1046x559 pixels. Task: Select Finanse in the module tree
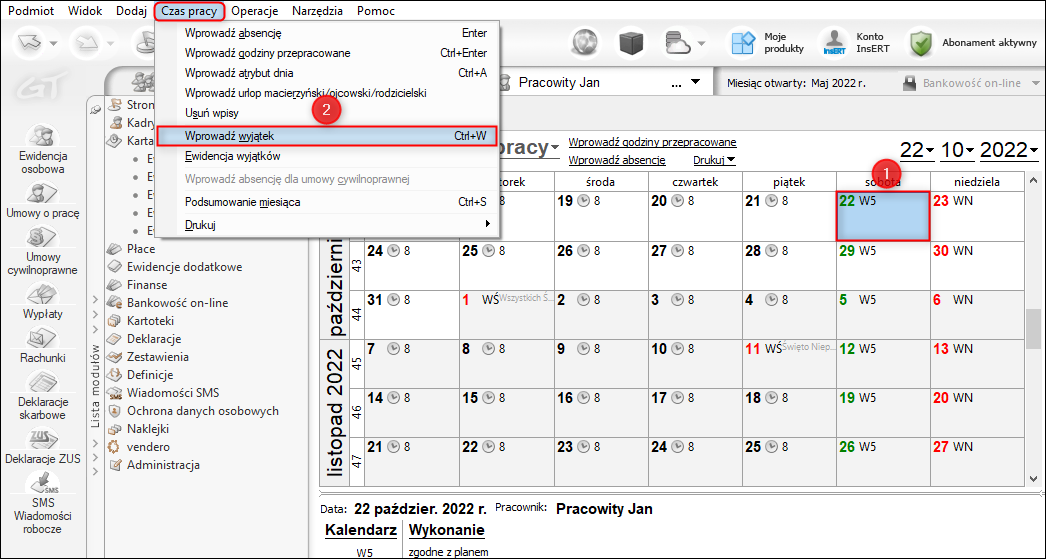click(147, 285)
